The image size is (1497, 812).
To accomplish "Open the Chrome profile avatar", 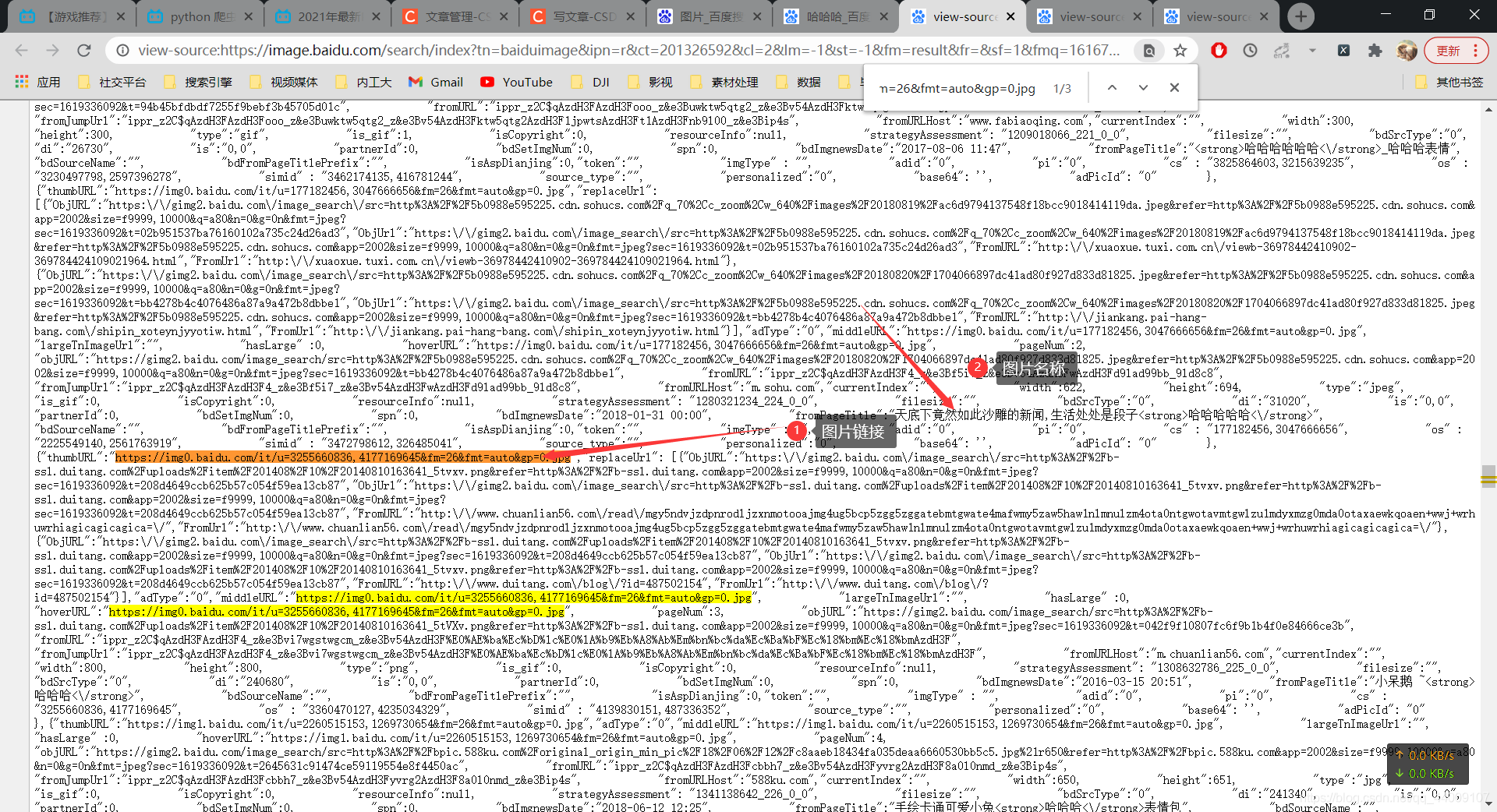I will (x=1407, y=51).
